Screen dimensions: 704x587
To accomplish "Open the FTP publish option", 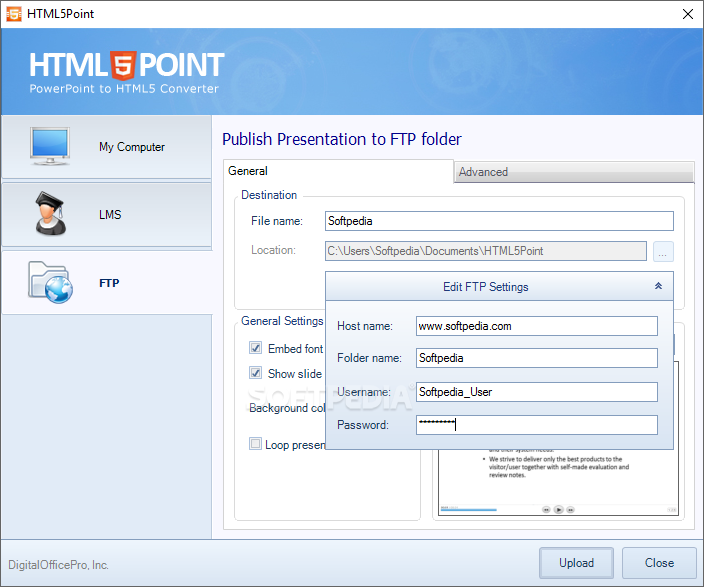I will [106, 283].
